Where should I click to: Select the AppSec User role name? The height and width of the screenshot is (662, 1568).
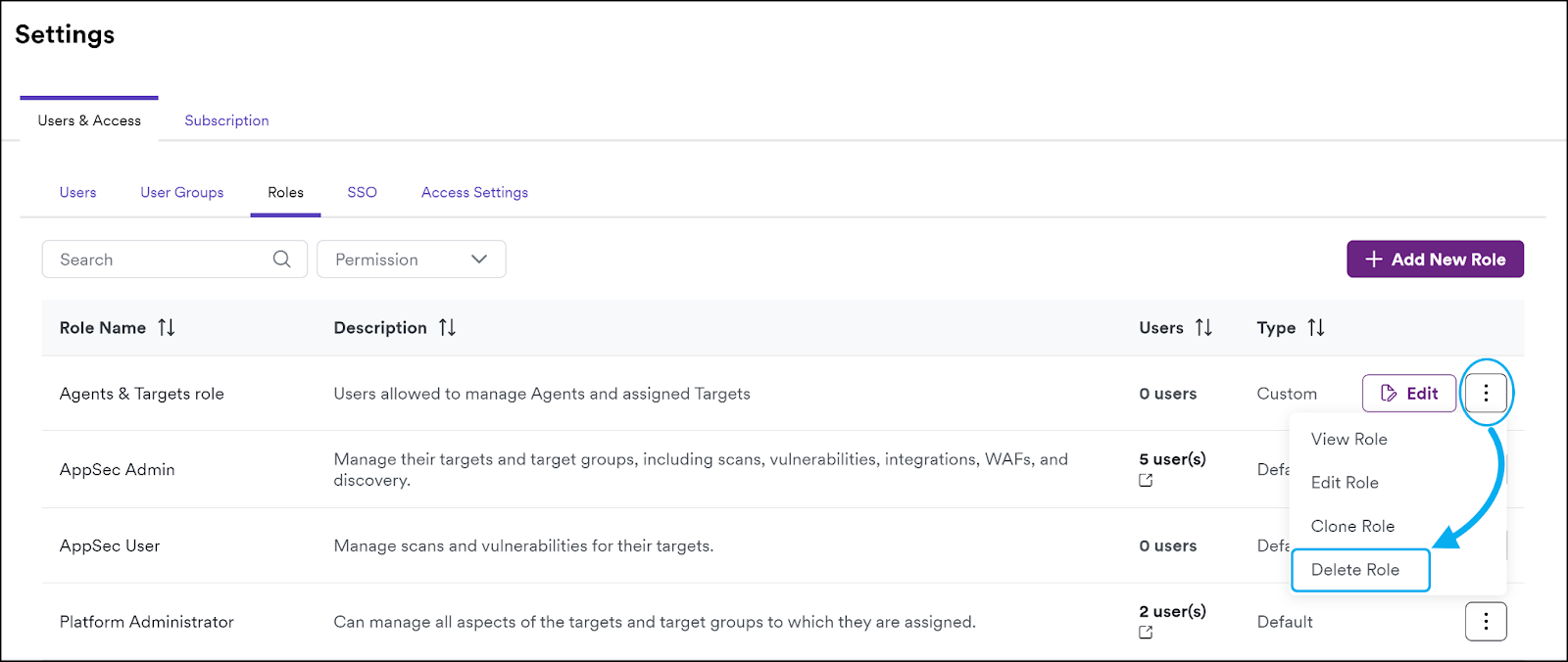tap(110, 545)
